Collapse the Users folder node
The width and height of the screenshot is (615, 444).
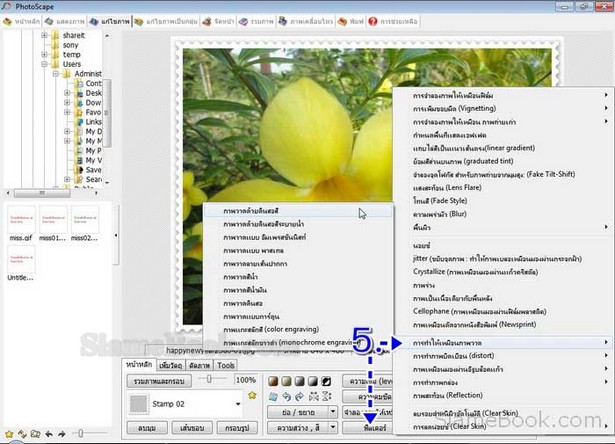coord(44,64)
